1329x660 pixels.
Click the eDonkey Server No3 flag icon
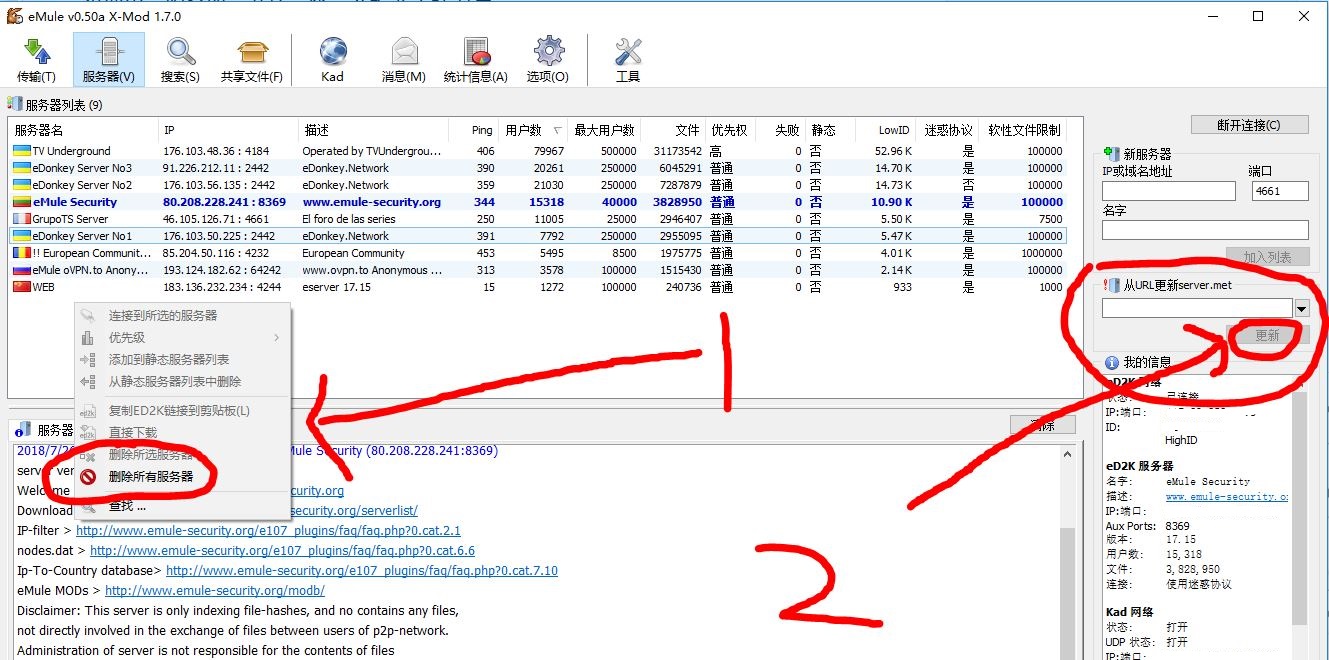point(21,168)
